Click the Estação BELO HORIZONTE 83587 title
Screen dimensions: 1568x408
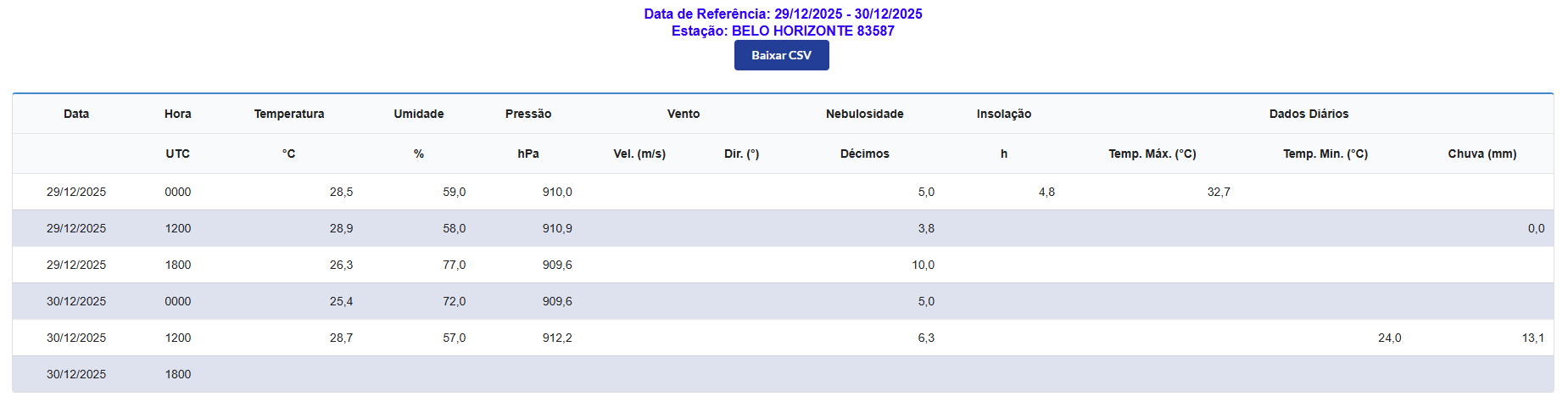[782, 31]
